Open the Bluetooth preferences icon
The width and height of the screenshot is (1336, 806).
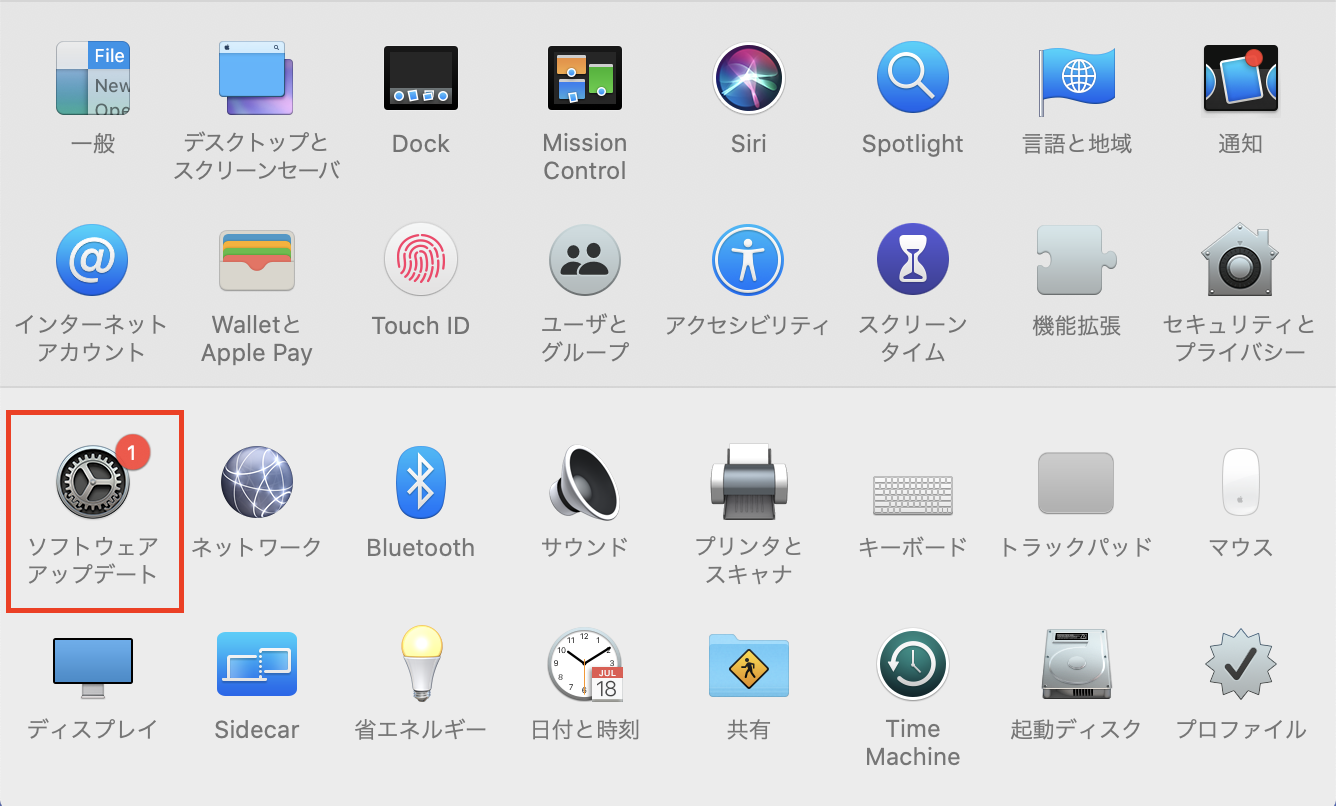[x=421, y=482]
